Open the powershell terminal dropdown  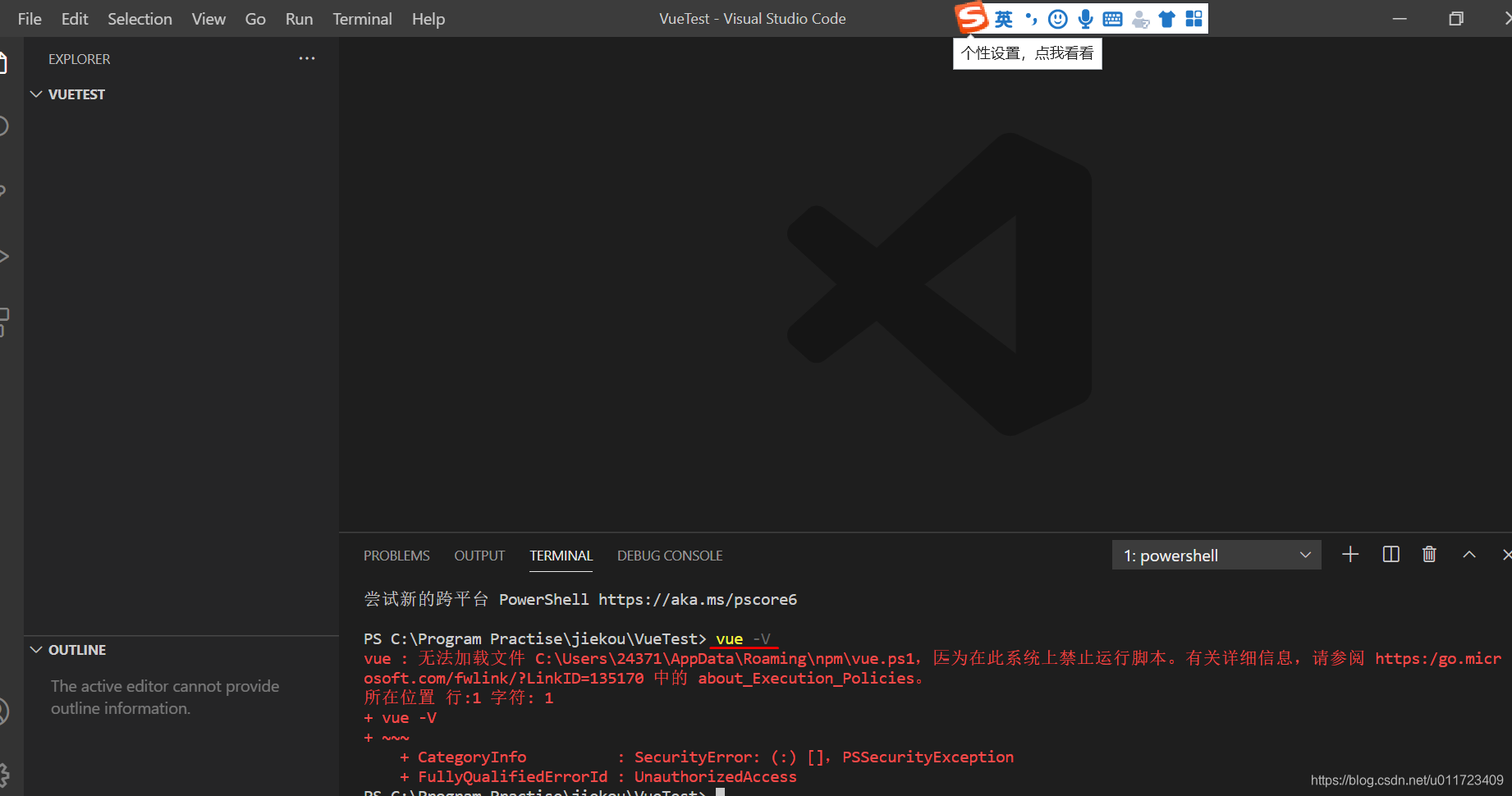[x=1216, y=556]
